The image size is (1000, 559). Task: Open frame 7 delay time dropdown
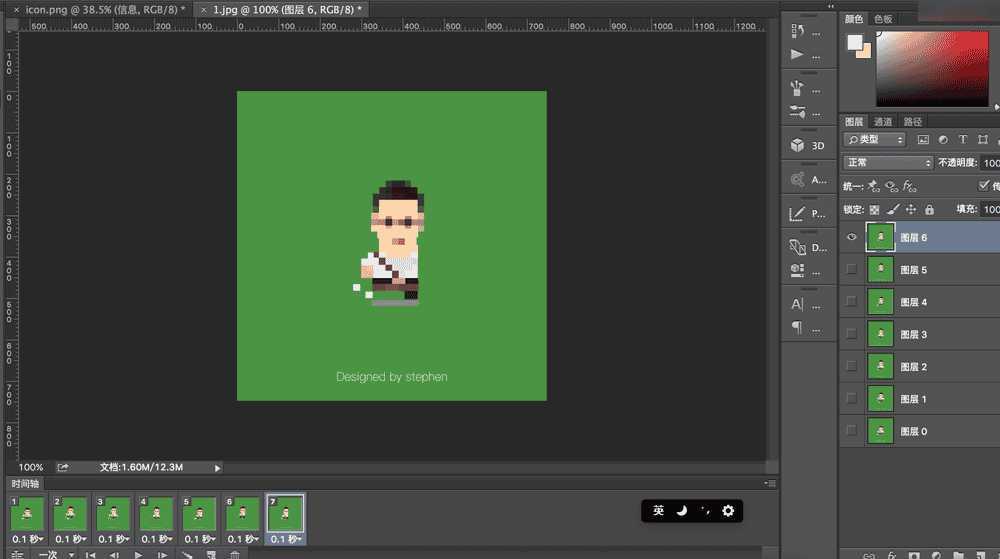[x=286, y=539]
